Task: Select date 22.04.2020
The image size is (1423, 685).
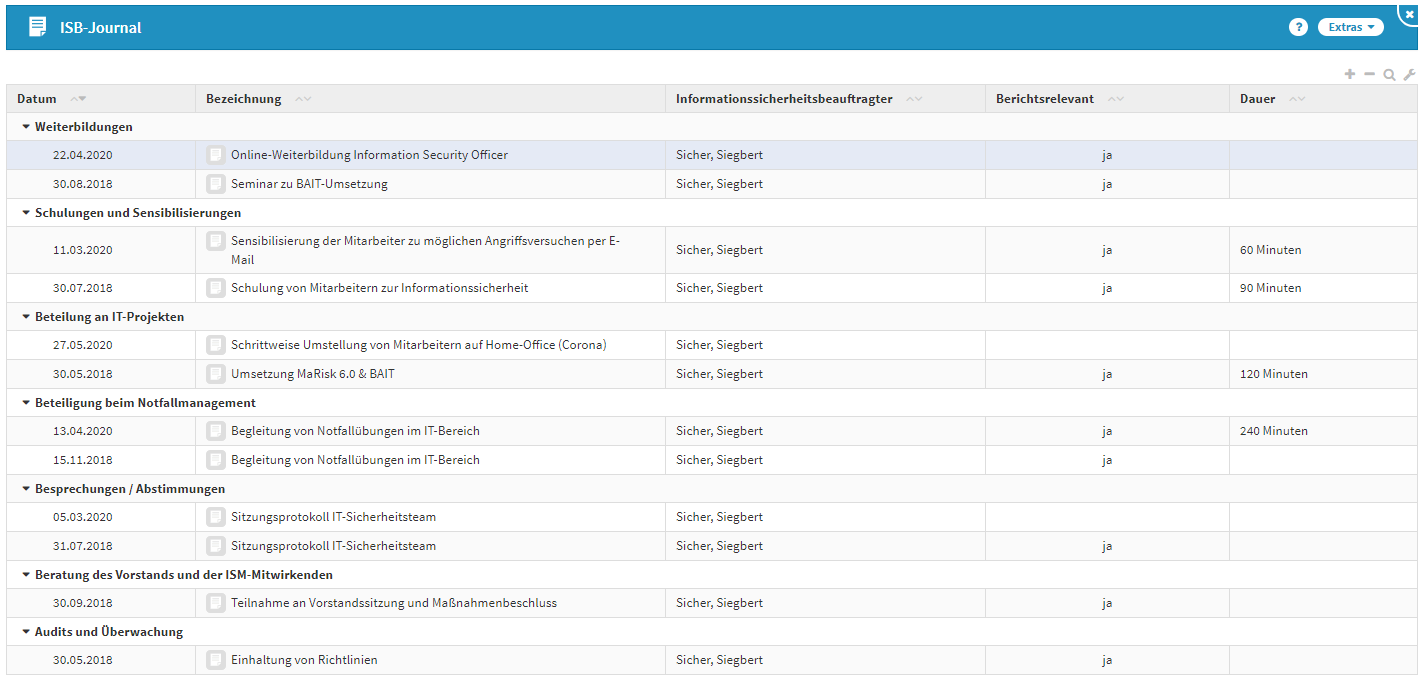Action: pyautogui.click(x=83, y=155)
